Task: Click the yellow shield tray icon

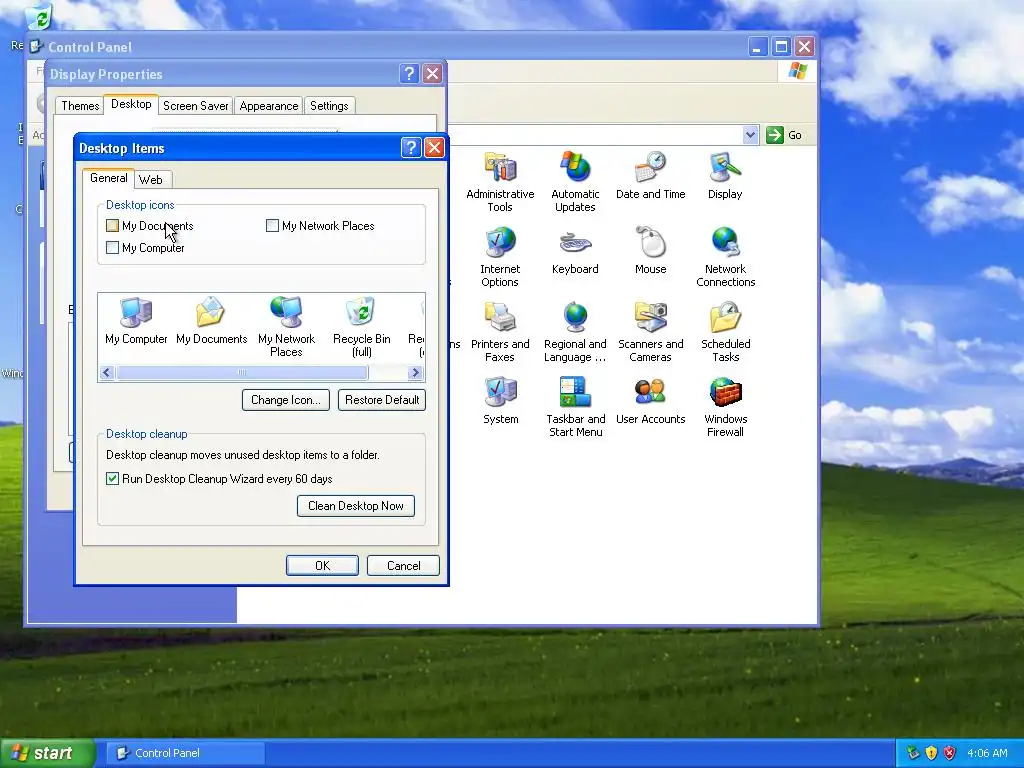Action: click(x=931, y=753)
